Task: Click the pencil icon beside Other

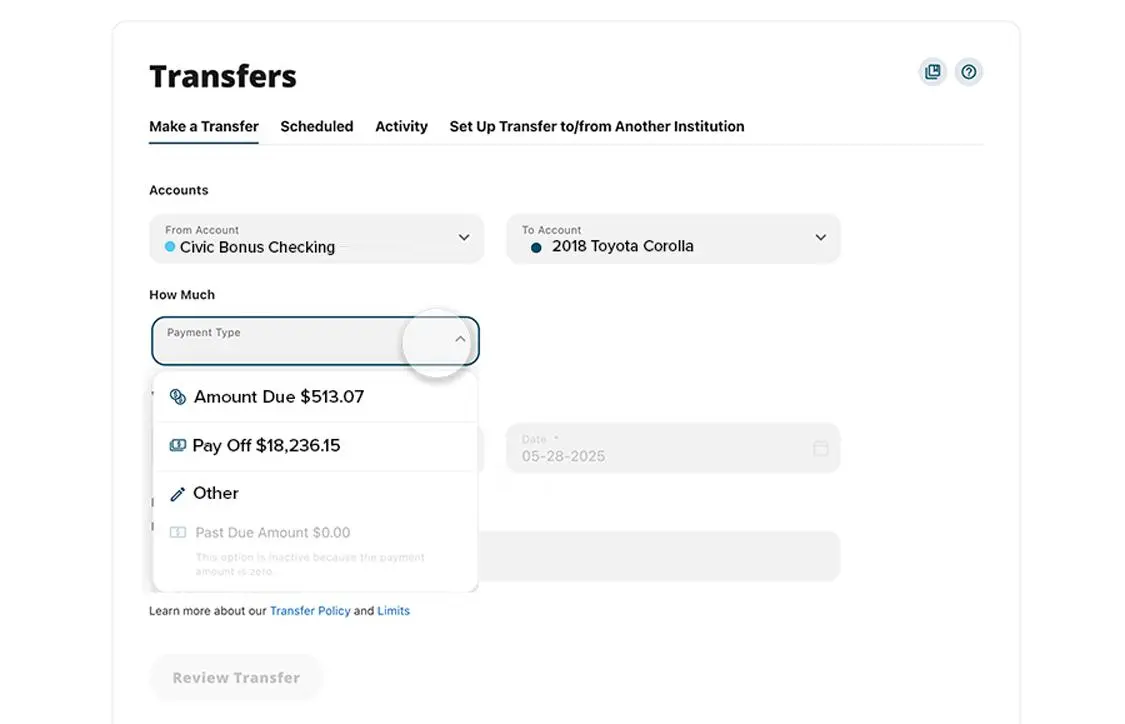Action: click(x=177, y=493)
